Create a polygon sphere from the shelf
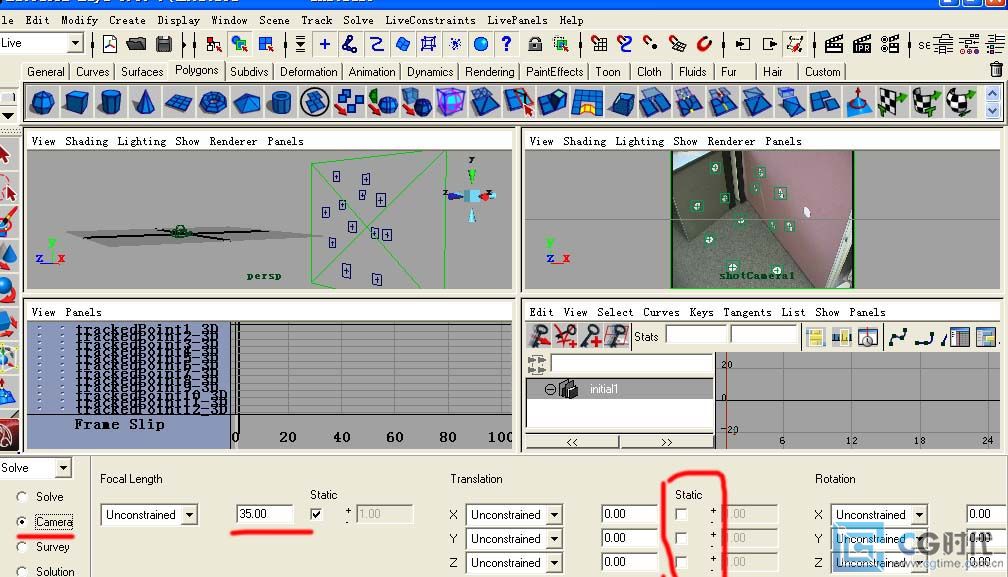 [x=43, y=102]
